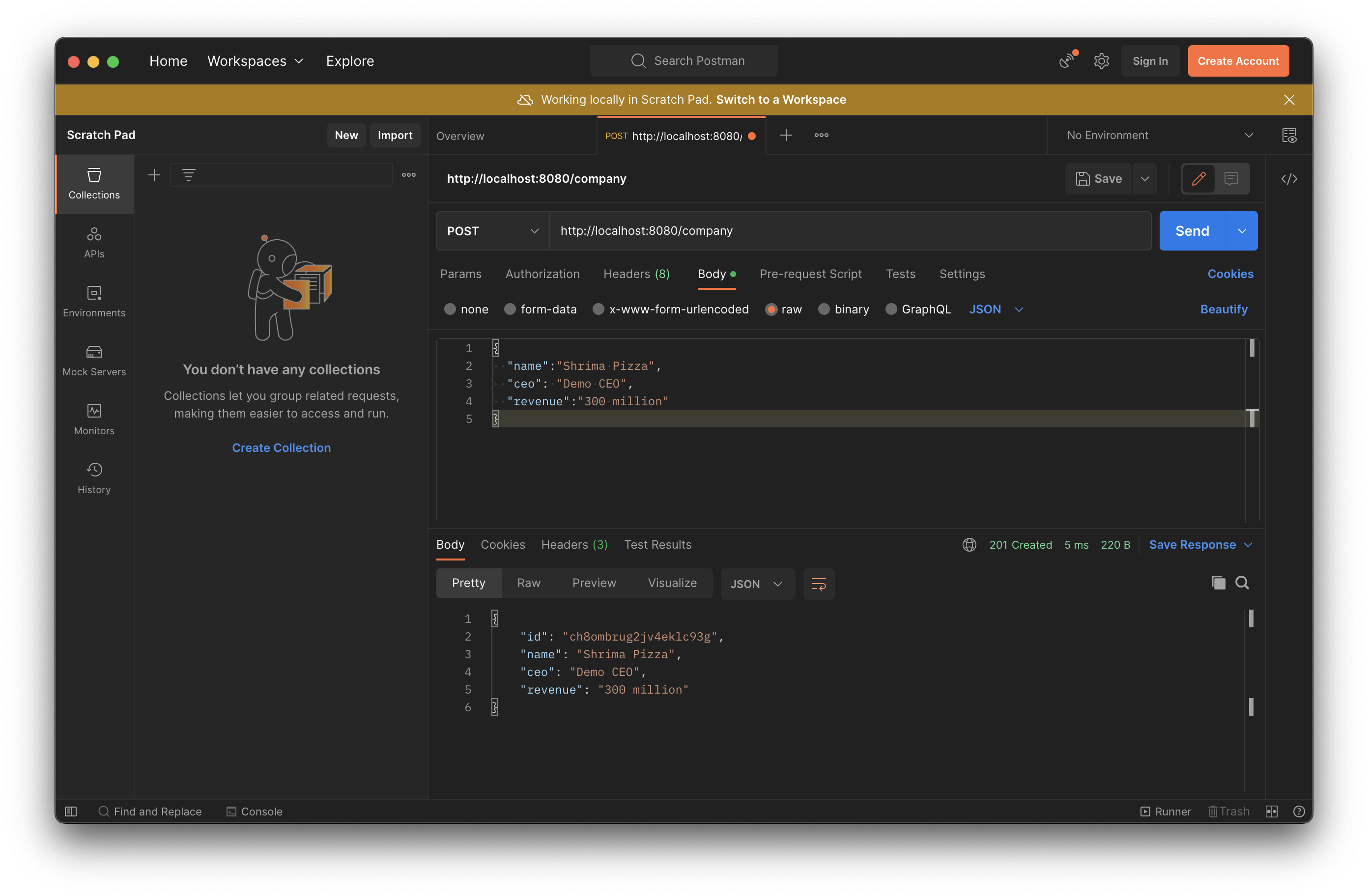
Task: Open the code snippet generator
Action: point(1289,179)
